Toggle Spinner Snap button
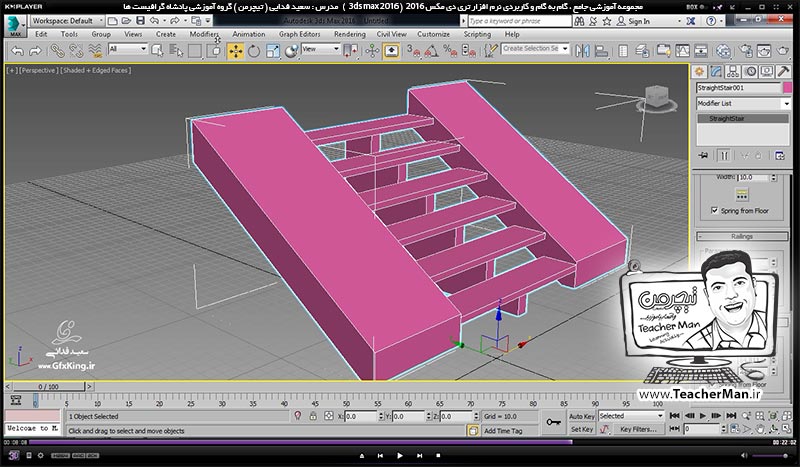The width and height of the screenshot is (800, 467). click(x=468, y=51)
